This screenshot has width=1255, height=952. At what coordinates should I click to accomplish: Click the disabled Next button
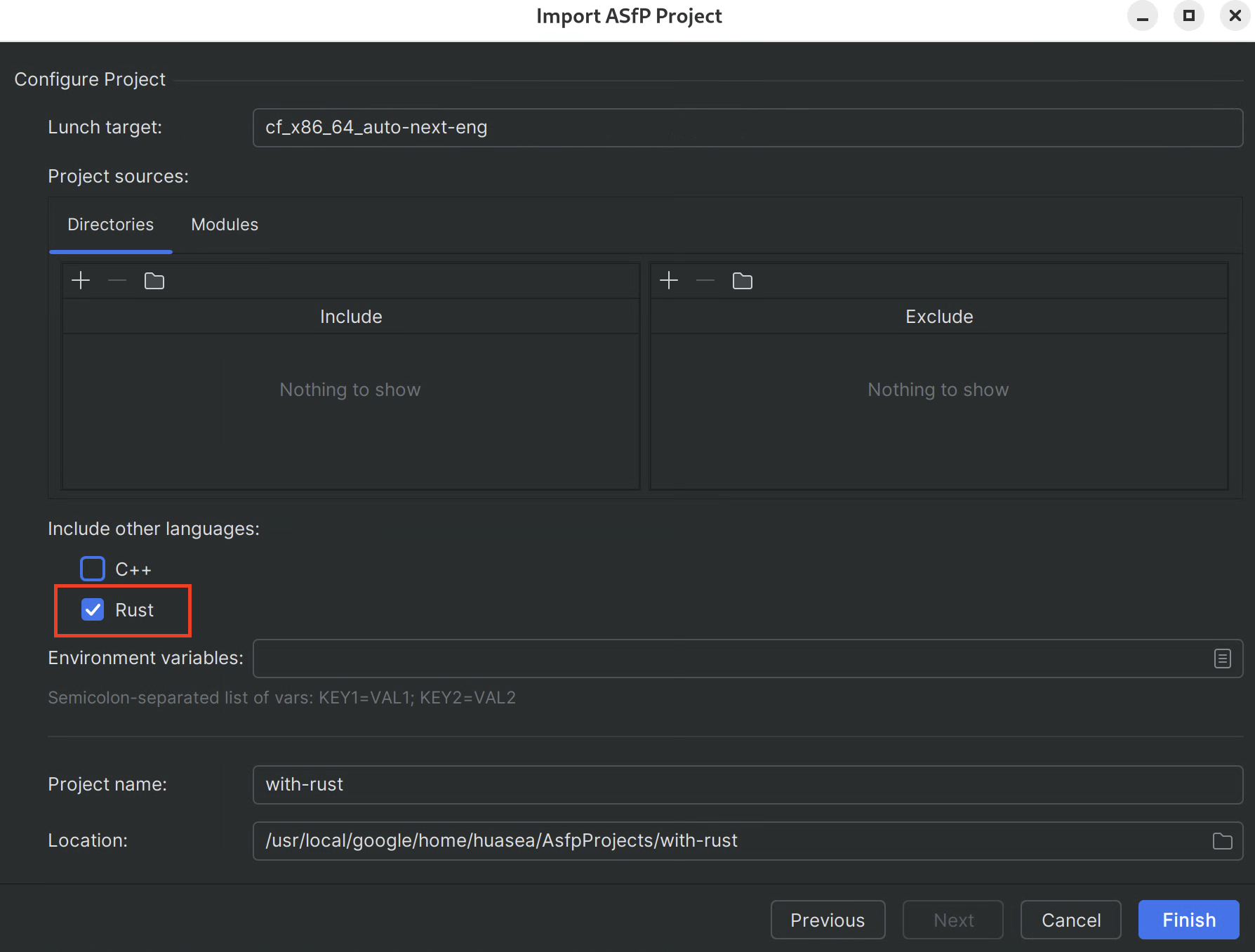coord(952,919)
